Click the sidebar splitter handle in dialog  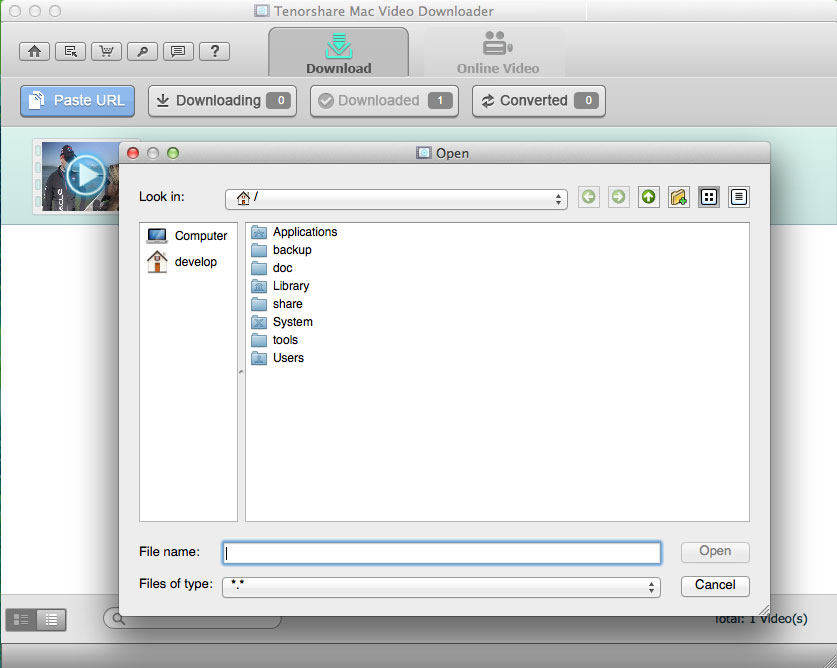click(241, 372)
